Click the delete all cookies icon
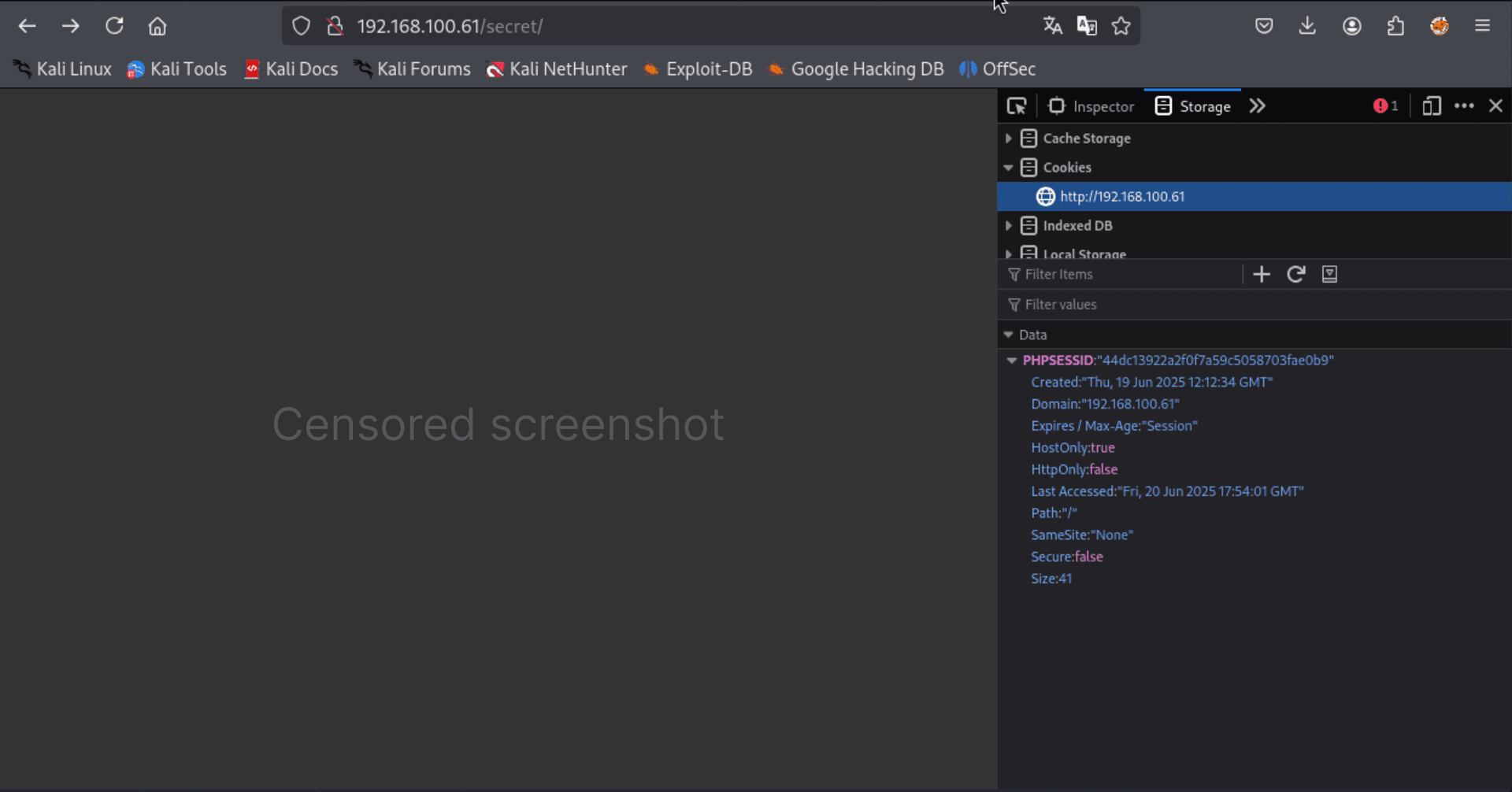Image resolution: width=1512 pixels, height=792 pixels. pos(1329,274)
